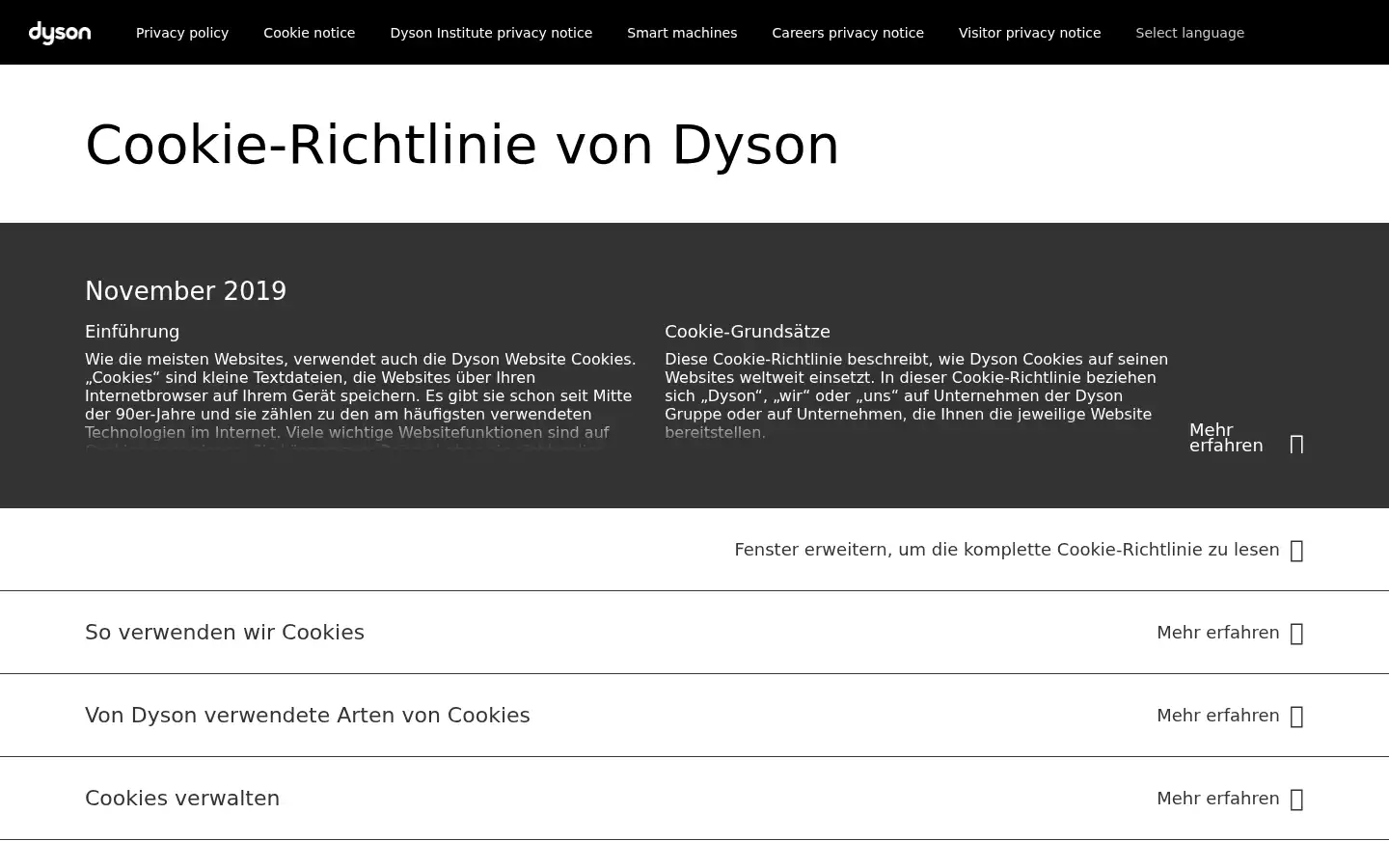Click Mehr erfahren for 'Cookies verwalten'
The height and width of the screenshot is (868, 1389).
(1218, 799)
